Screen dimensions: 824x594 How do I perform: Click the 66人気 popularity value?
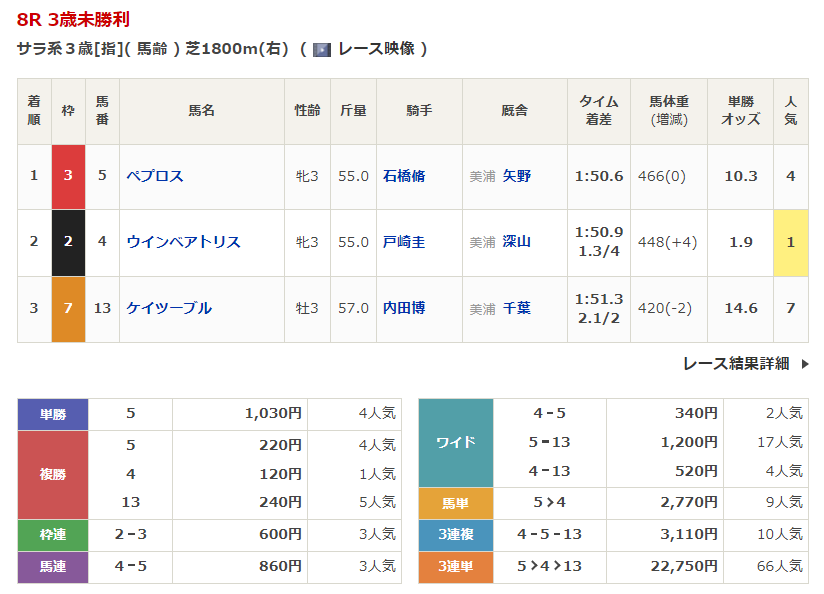780,566
